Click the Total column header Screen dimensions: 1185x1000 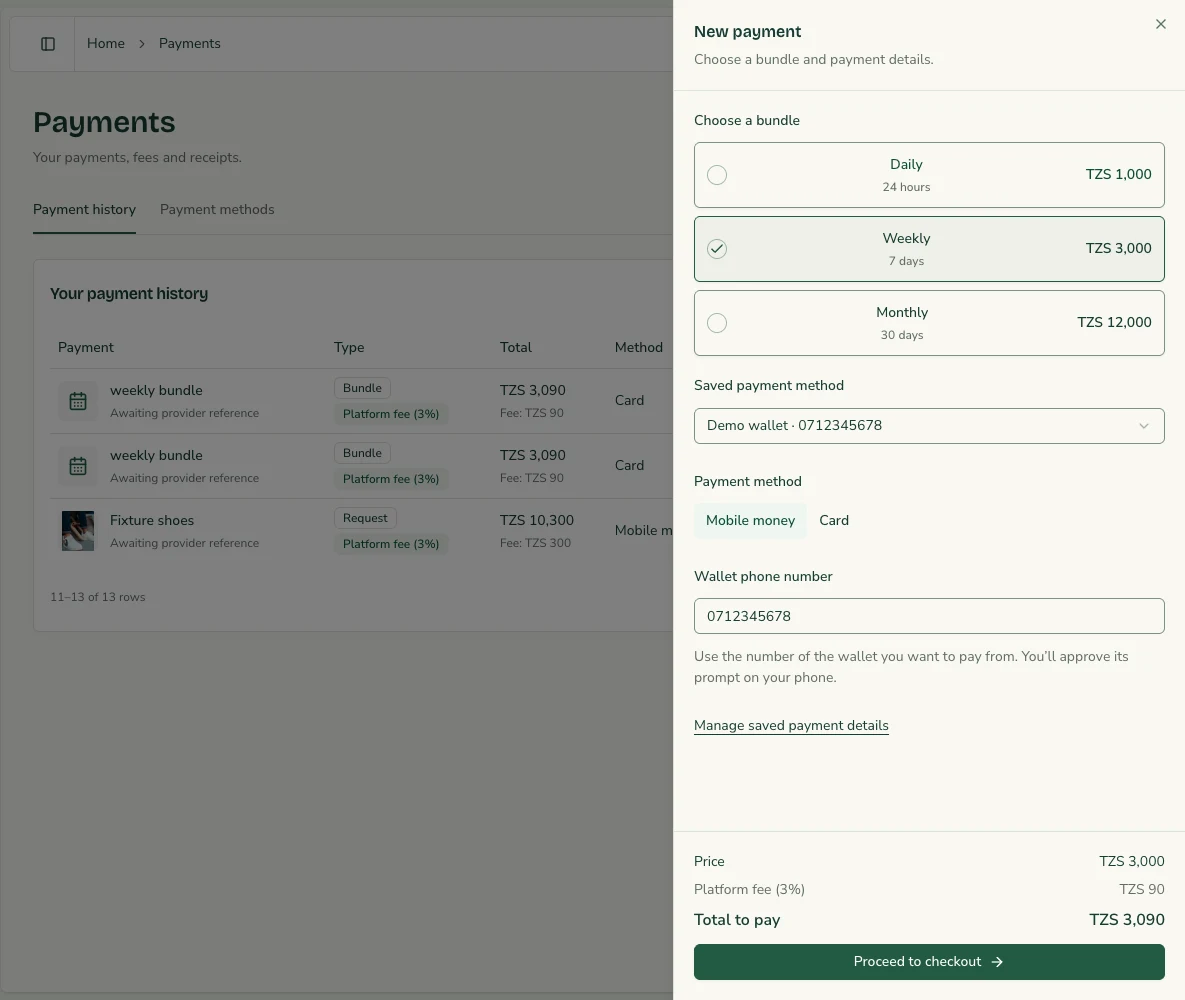click(515, 347)
